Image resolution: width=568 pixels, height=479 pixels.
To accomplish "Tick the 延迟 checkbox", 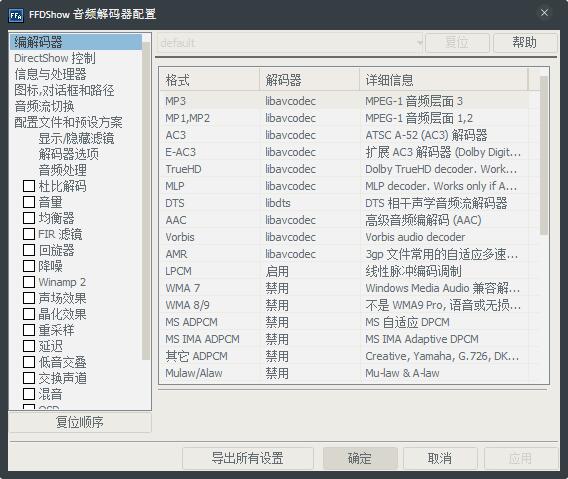I will click(x=29, y=346).
